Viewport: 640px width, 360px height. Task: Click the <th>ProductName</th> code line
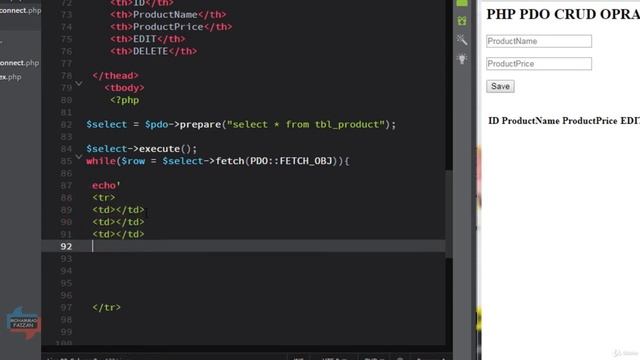[x=168, y=15]
